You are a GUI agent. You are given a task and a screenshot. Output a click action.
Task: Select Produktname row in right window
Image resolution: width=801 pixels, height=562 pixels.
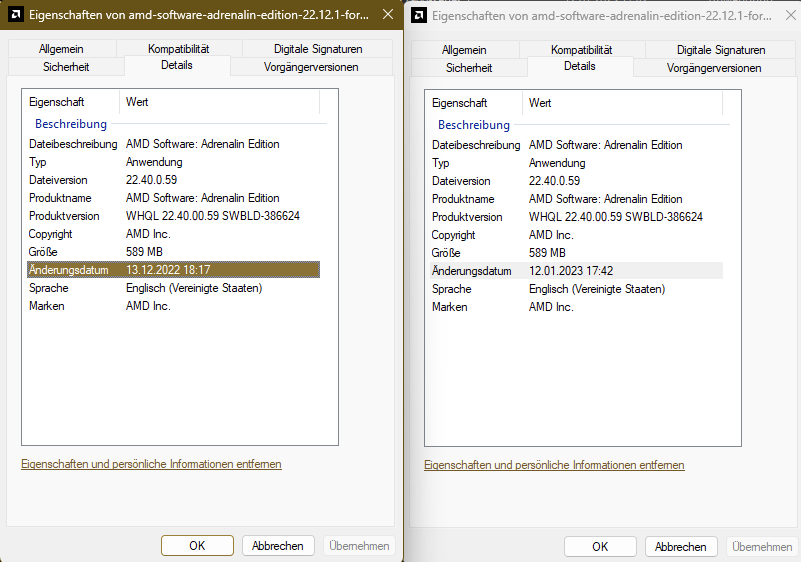[576, 199]
